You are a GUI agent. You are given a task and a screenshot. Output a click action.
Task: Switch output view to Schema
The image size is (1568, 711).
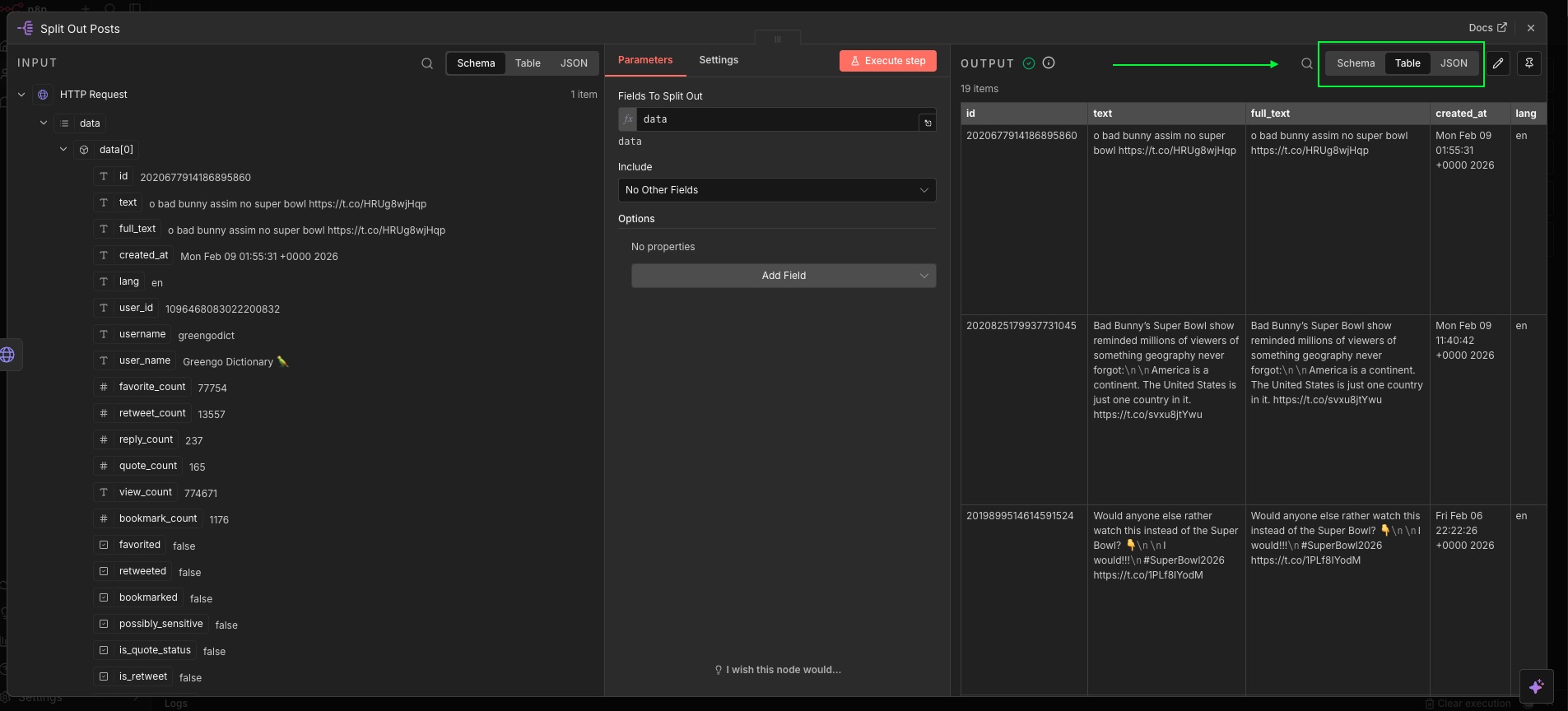1355,63
